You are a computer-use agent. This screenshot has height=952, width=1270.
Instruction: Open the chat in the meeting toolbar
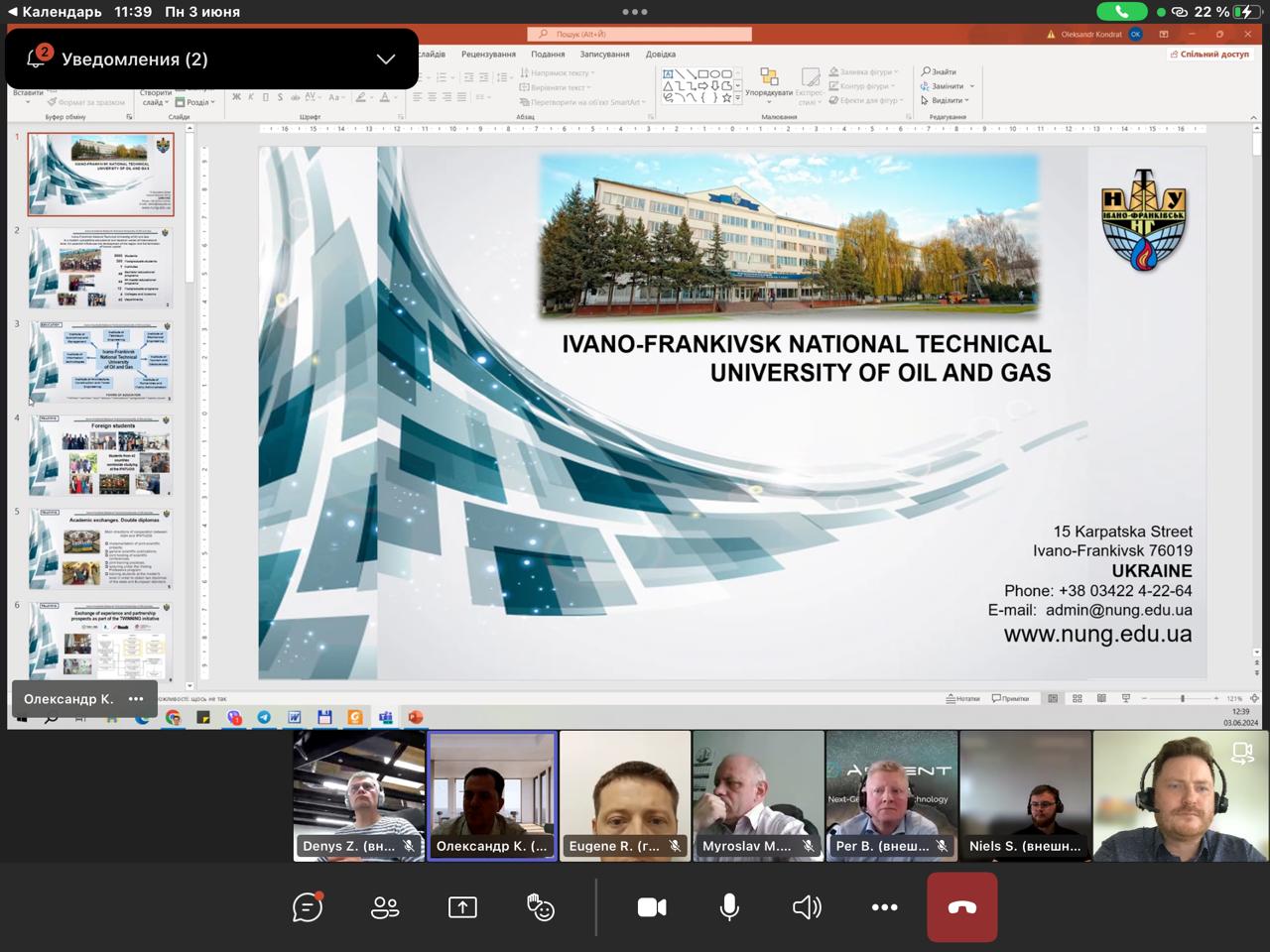(x=308, y=906)
